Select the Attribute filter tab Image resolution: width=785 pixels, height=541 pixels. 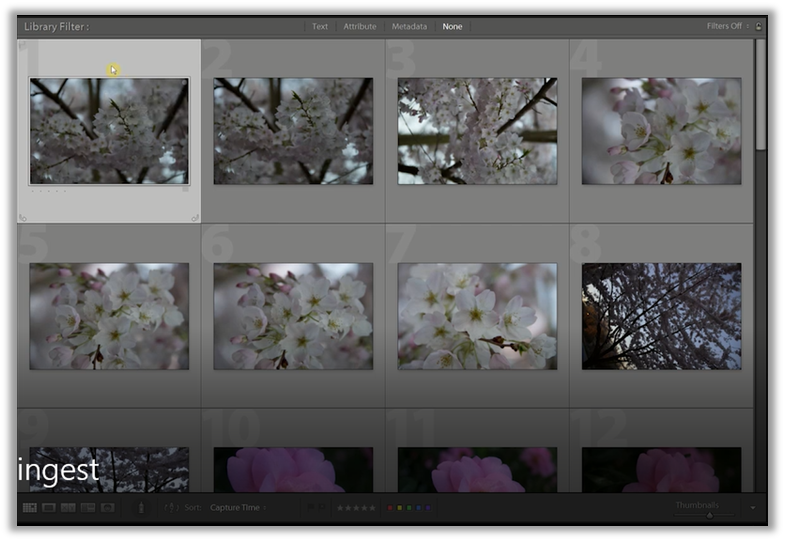(359, 27)
